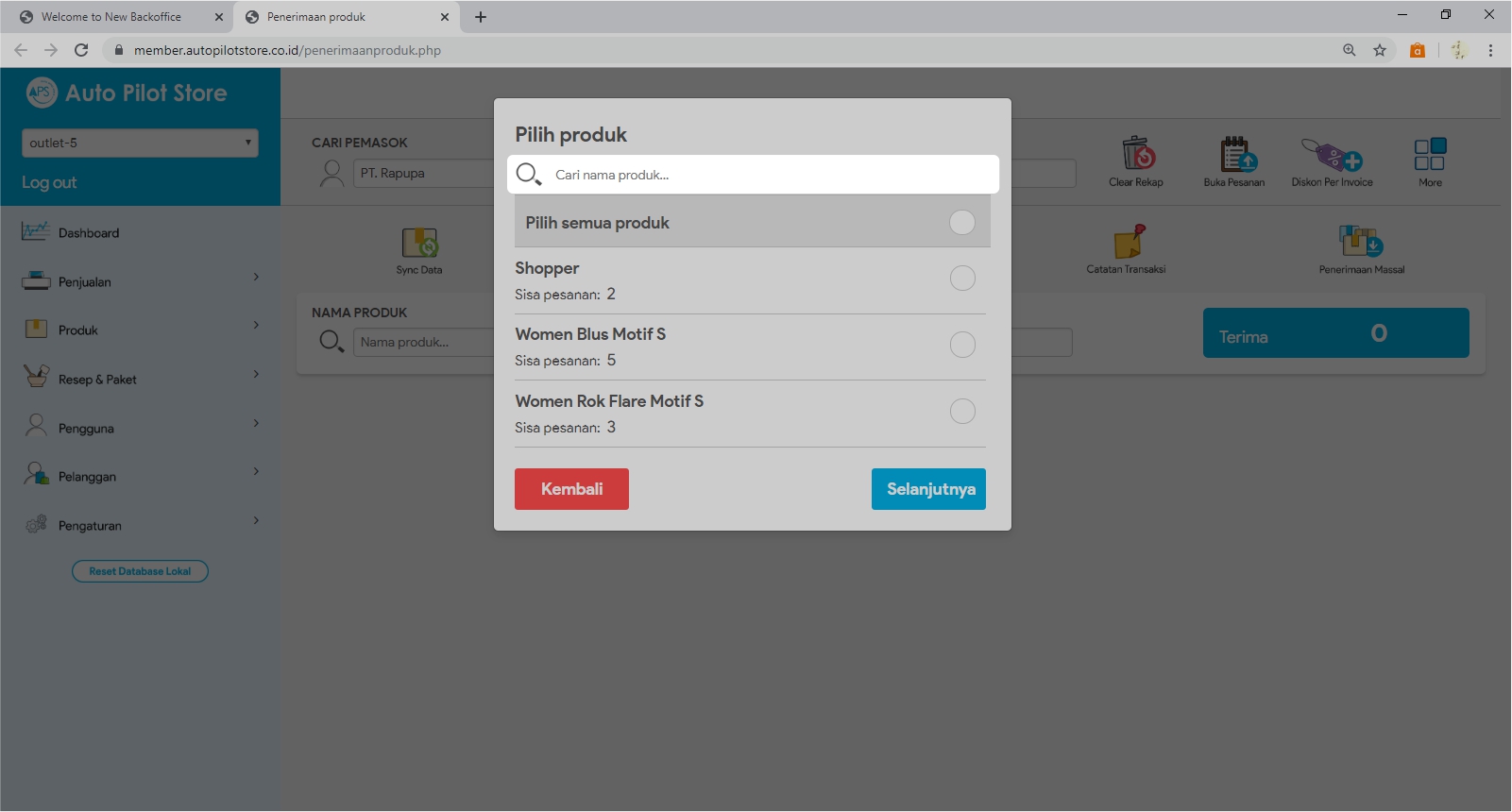Click the Kembali button
This screenshot has height=812, width=1512.
coord(571,489)
